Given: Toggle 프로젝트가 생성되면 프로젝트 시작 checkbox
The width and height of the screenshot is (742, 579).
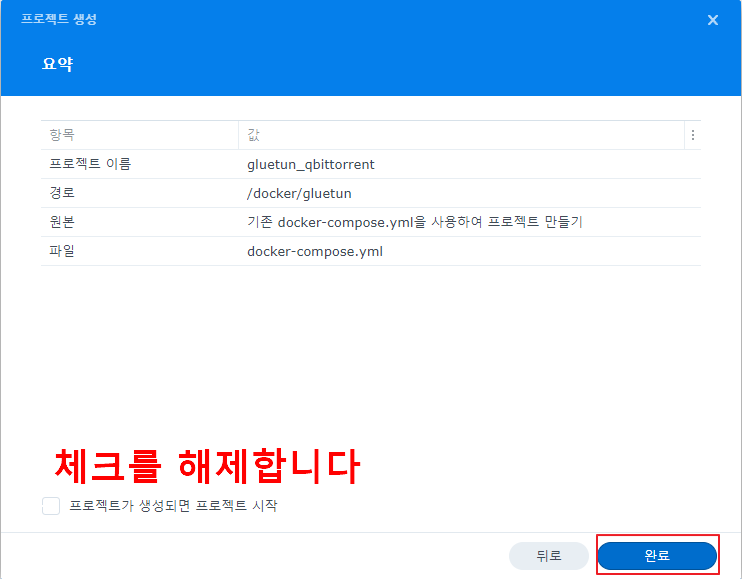Looking at the screenshot, I should coord(51,506).
